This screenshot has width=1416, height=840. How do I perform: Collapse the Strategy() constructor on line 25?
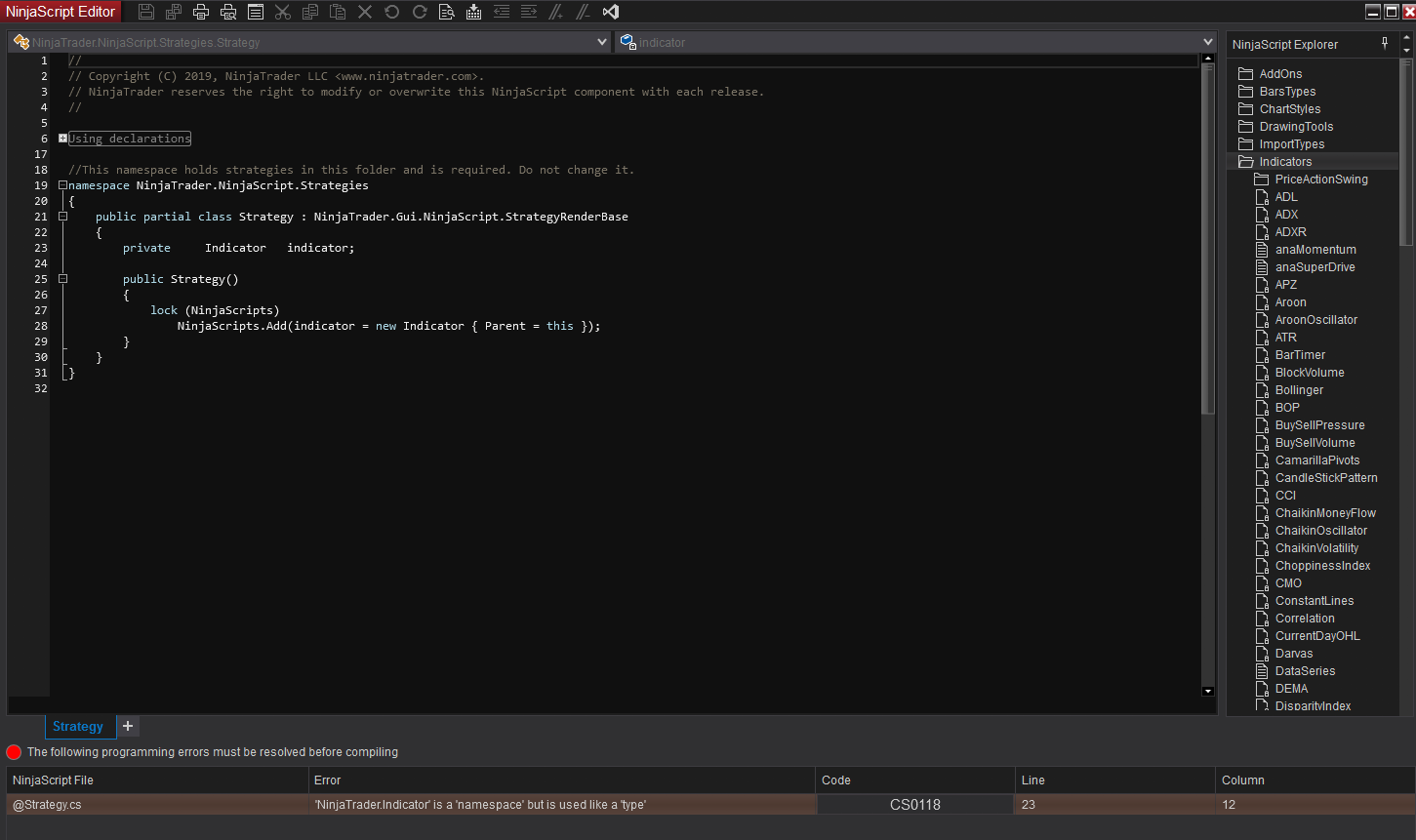62,279
